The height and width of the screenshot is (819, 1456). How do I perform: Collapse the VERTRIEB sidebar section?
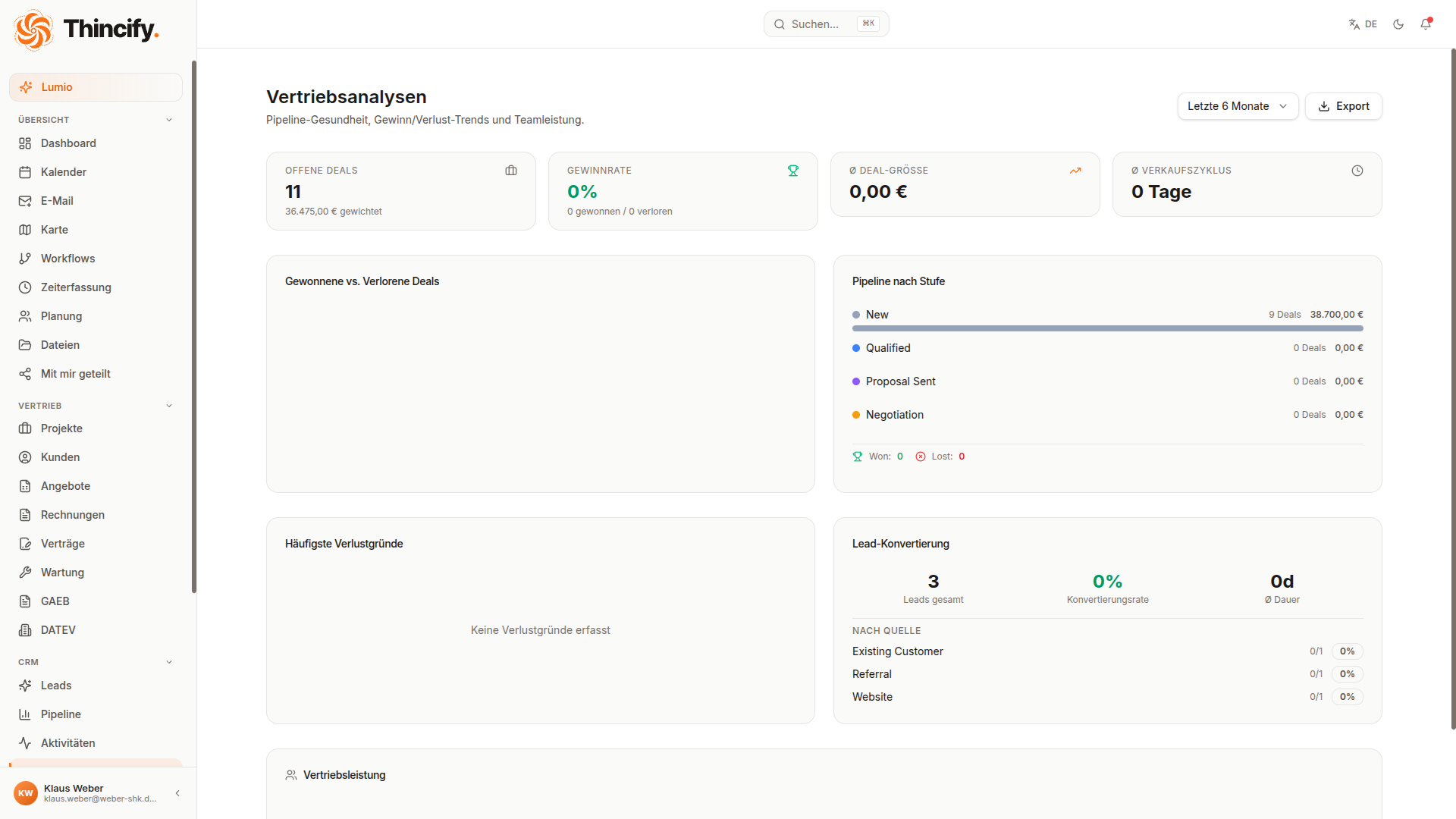coord(169,406)
